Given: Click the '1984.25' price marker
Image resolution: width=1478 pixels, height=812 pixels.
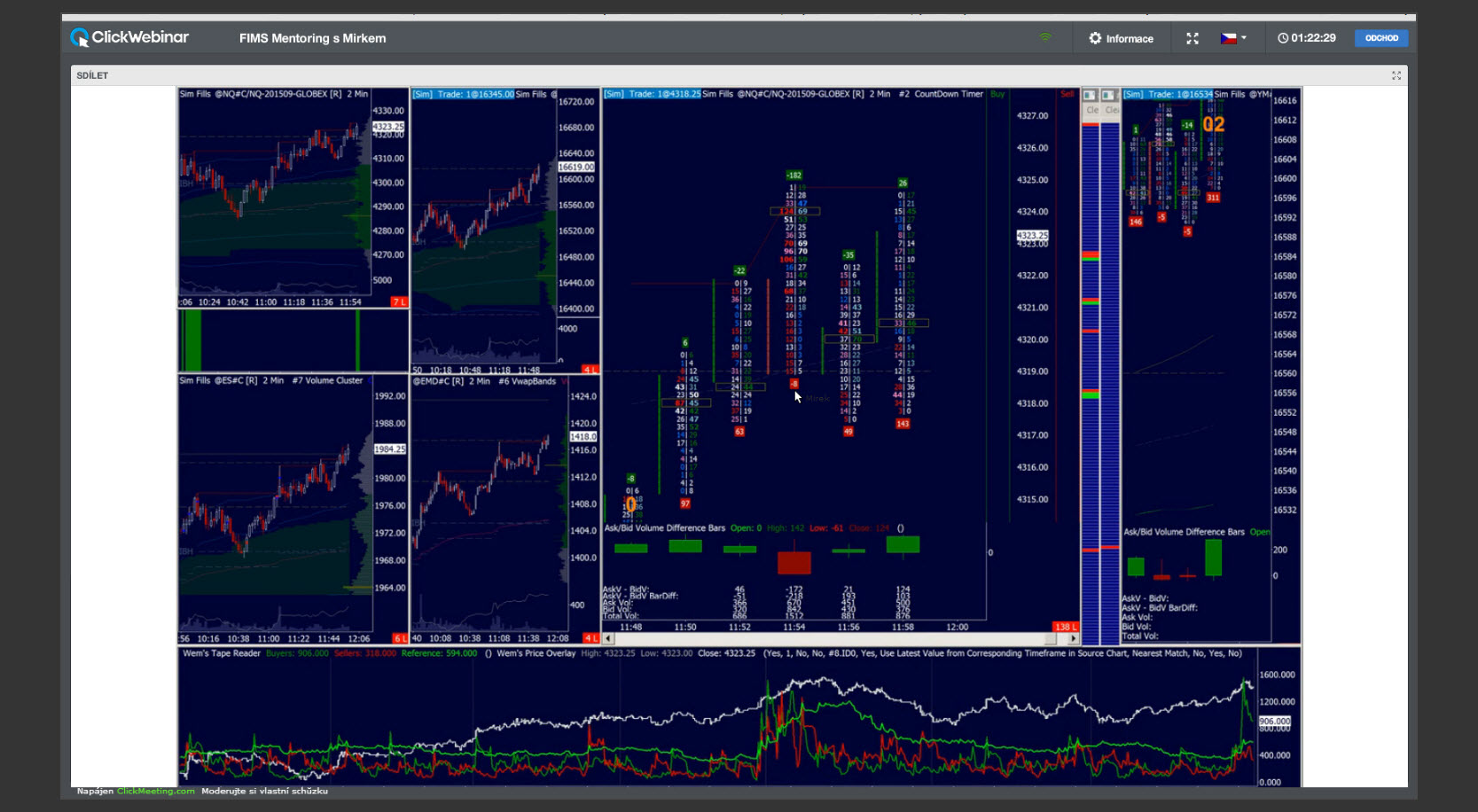Looking at the screenshot, I should coord(389,449).
